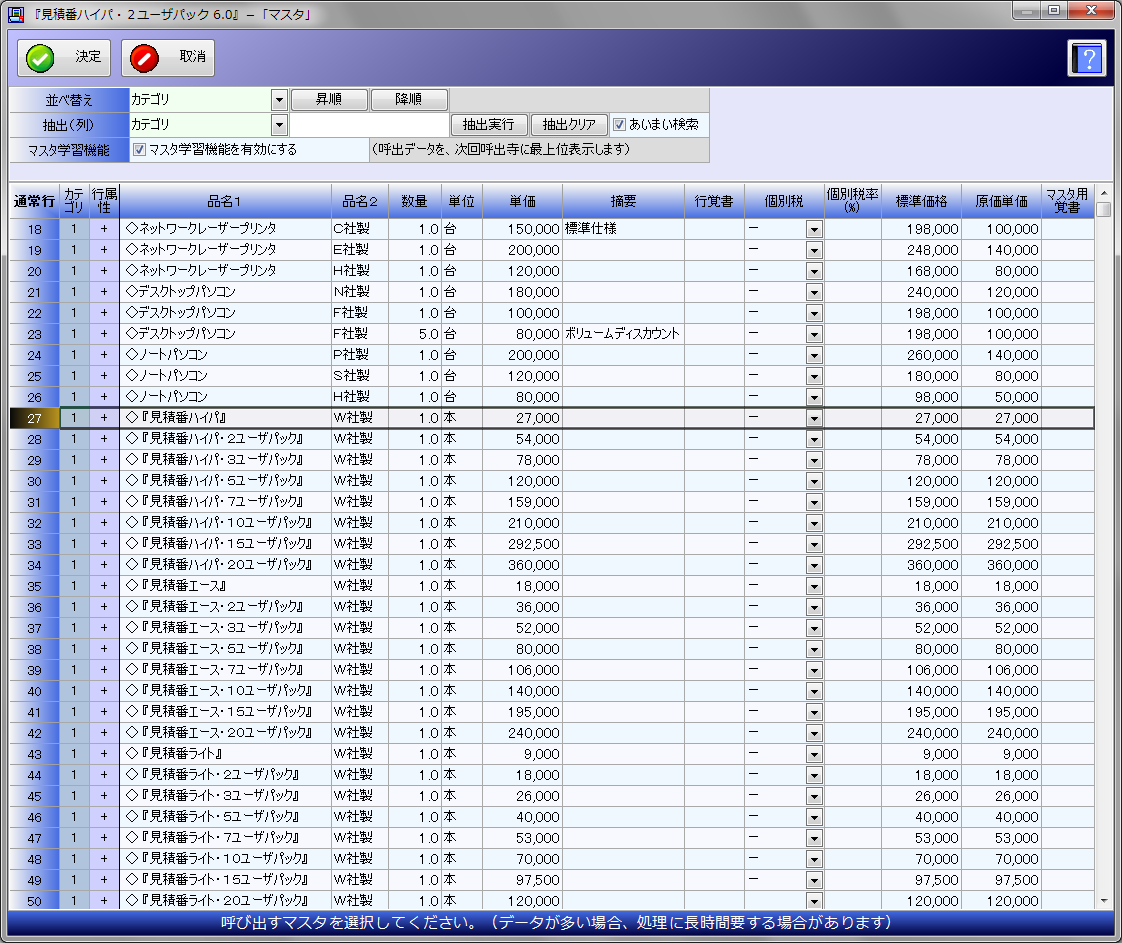Select the ◇『見積番エース』 product name cell
The height and width of the screenshot is (943, 1122).
pos(225,586)
